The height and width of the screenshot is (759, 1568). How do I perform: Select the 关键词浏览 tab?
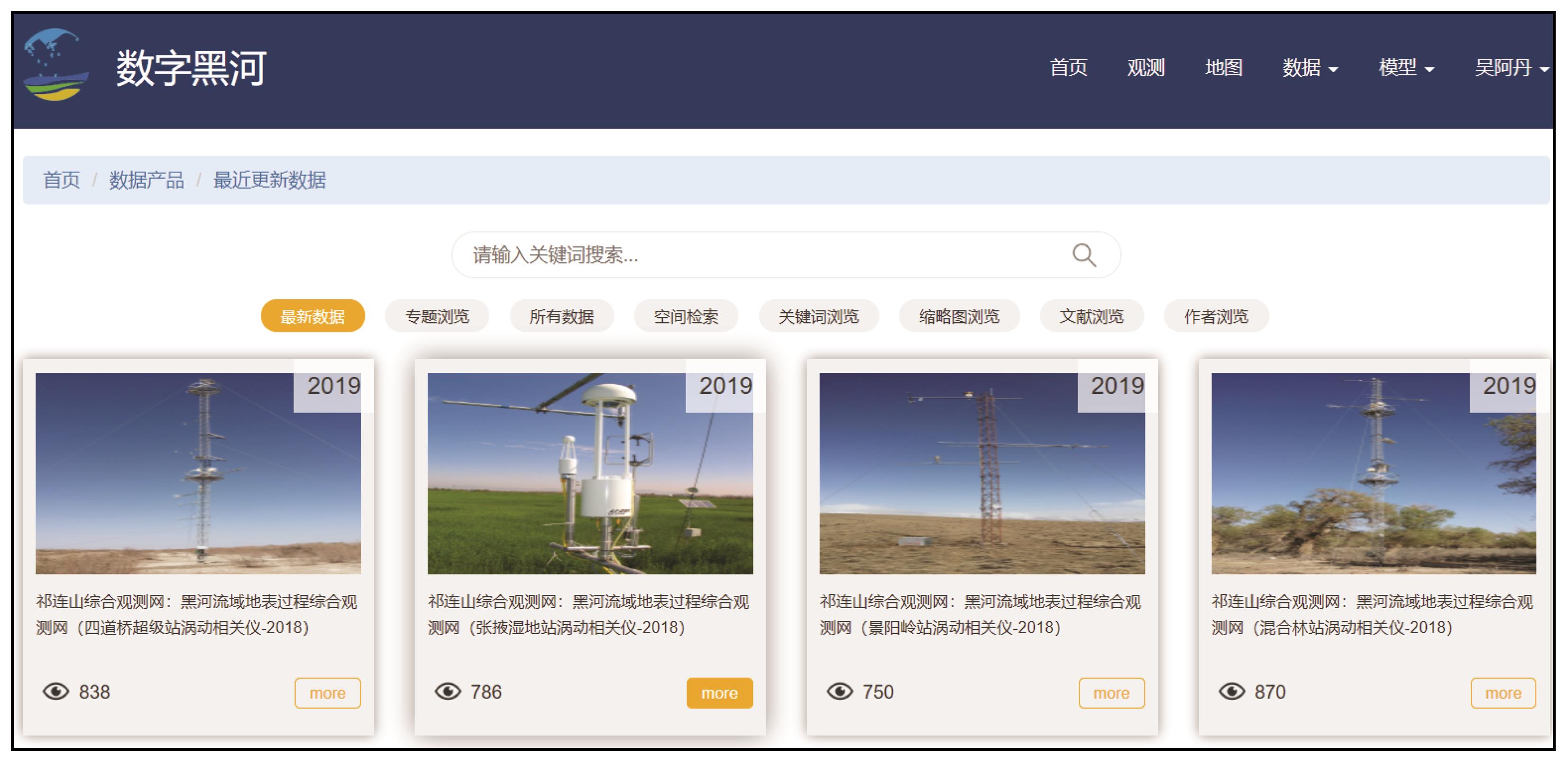click(819, 316)
